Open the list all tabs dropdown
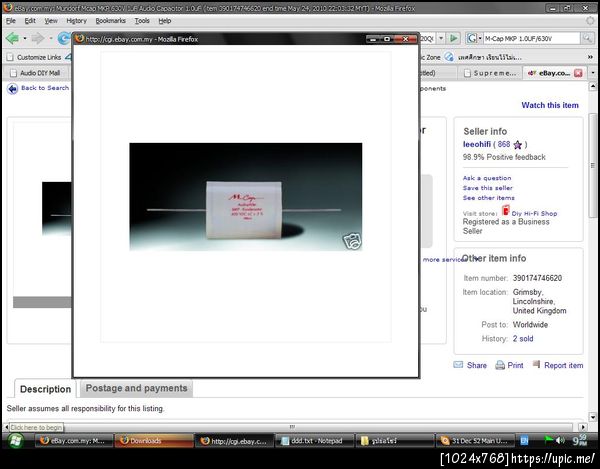 (x=593, y=73)
